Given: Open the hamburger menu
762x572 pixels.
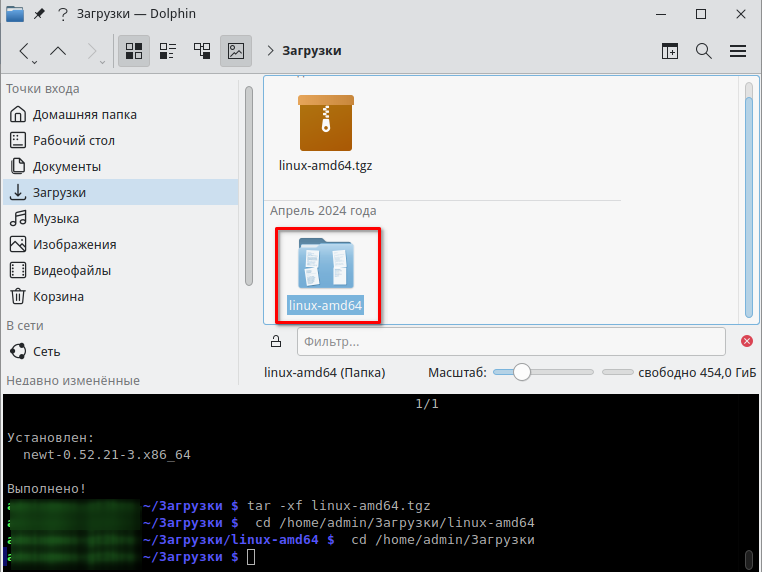Looking at the screenshot, I should (738, 51).
